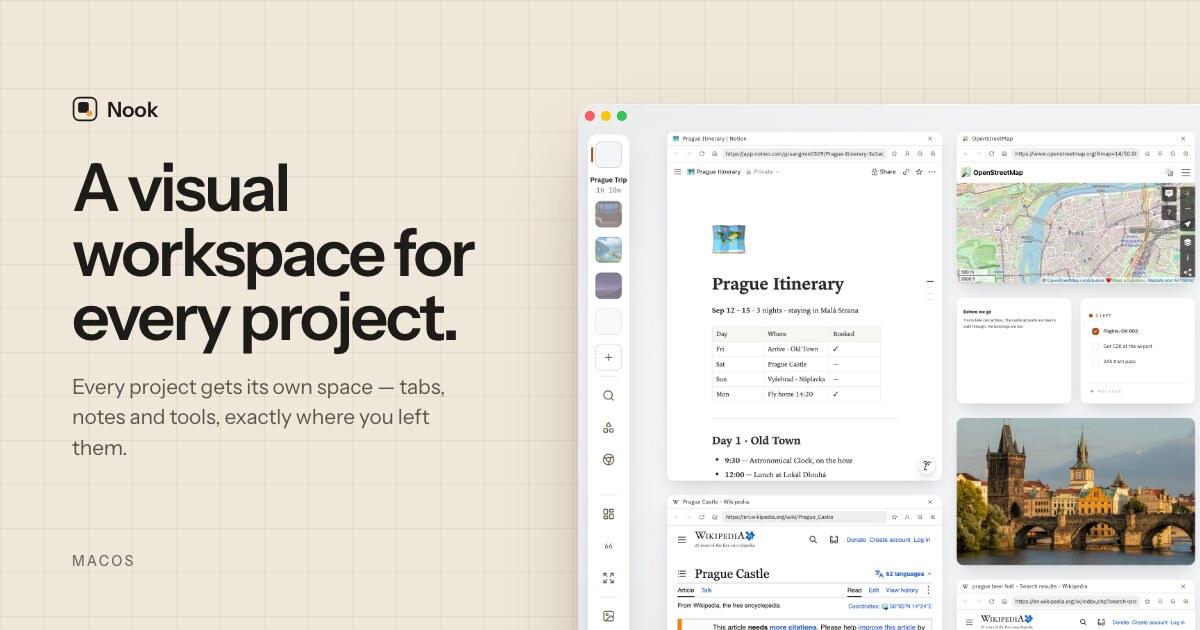Open the second space thumbnail with interior scene
1200x630 pixels.
click(x=608, y=214)
